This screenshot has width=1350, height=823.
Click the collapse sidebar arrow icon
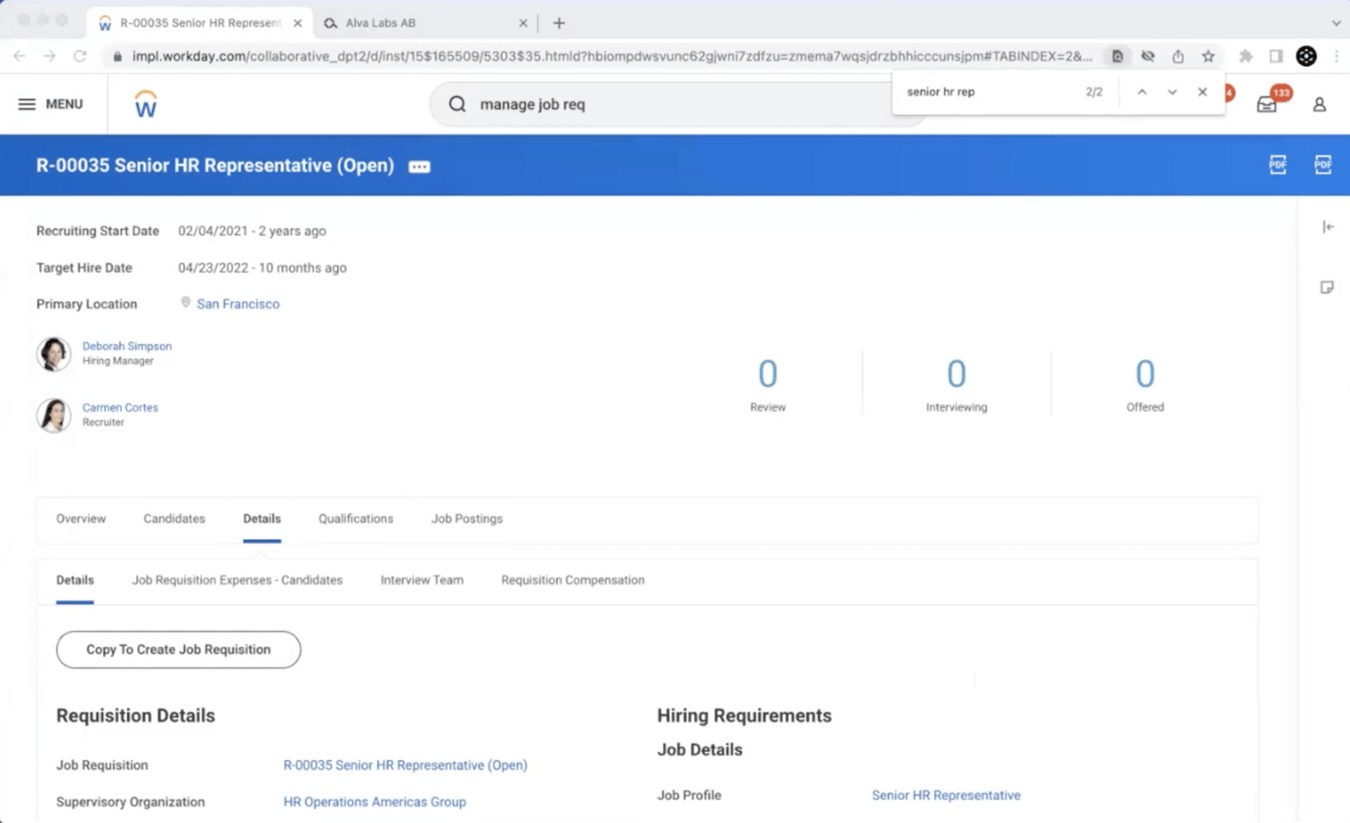[x=1328, y=226]
